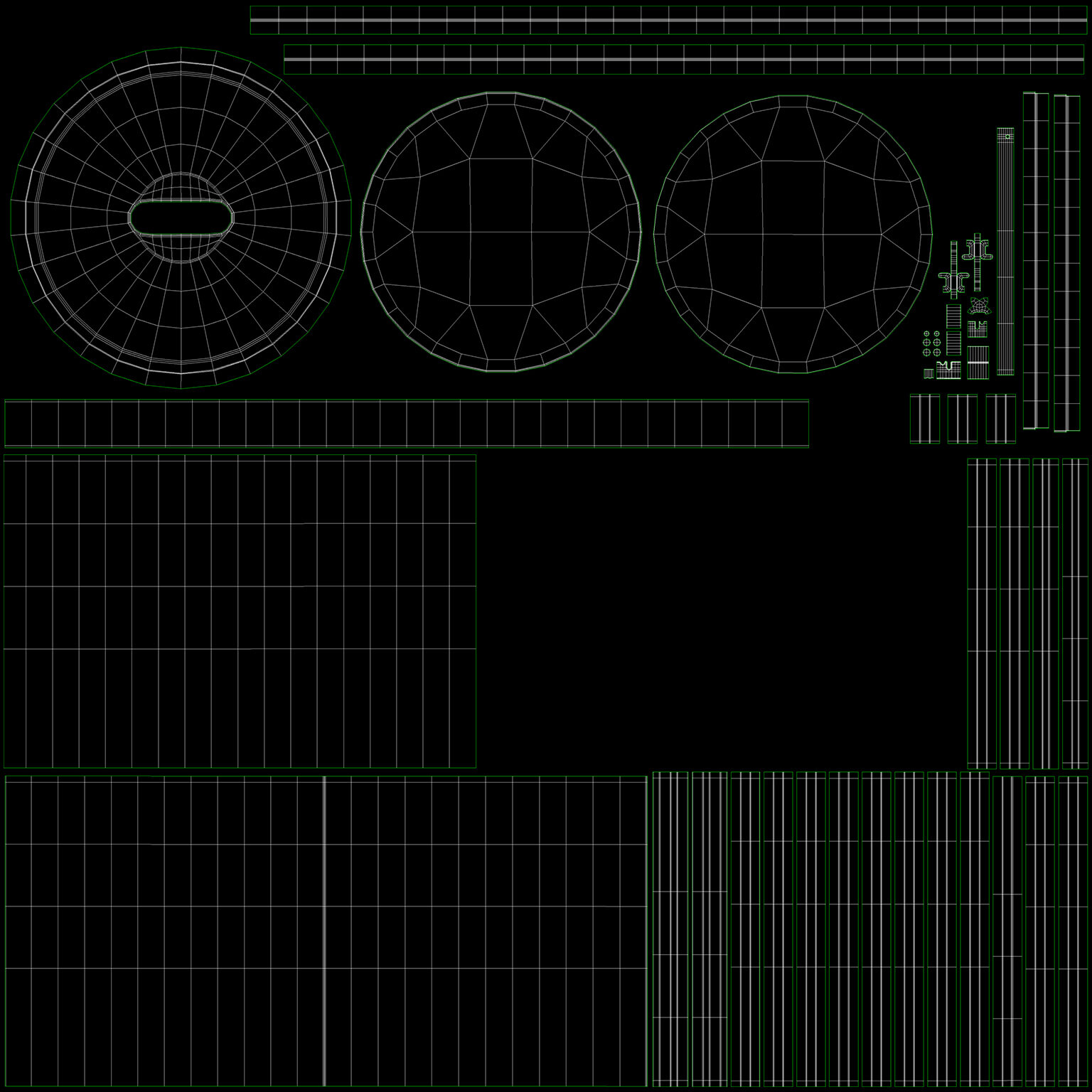
Task: Click the topmost long horizontal UV strip
Action: pos(668,21)
